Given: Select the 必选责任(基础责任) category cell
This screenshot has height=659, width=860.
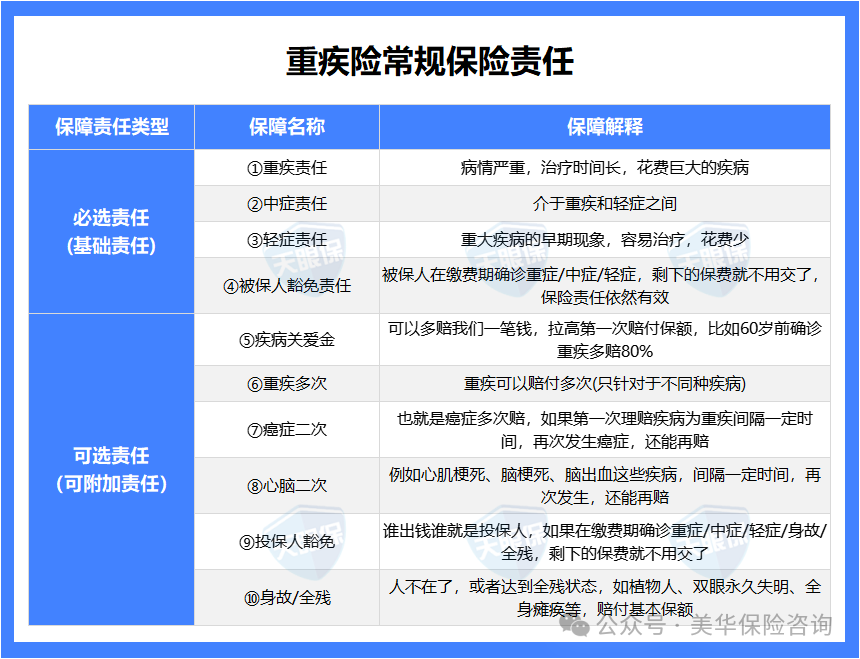Looking at the screenshot, I should pos(111,230).
